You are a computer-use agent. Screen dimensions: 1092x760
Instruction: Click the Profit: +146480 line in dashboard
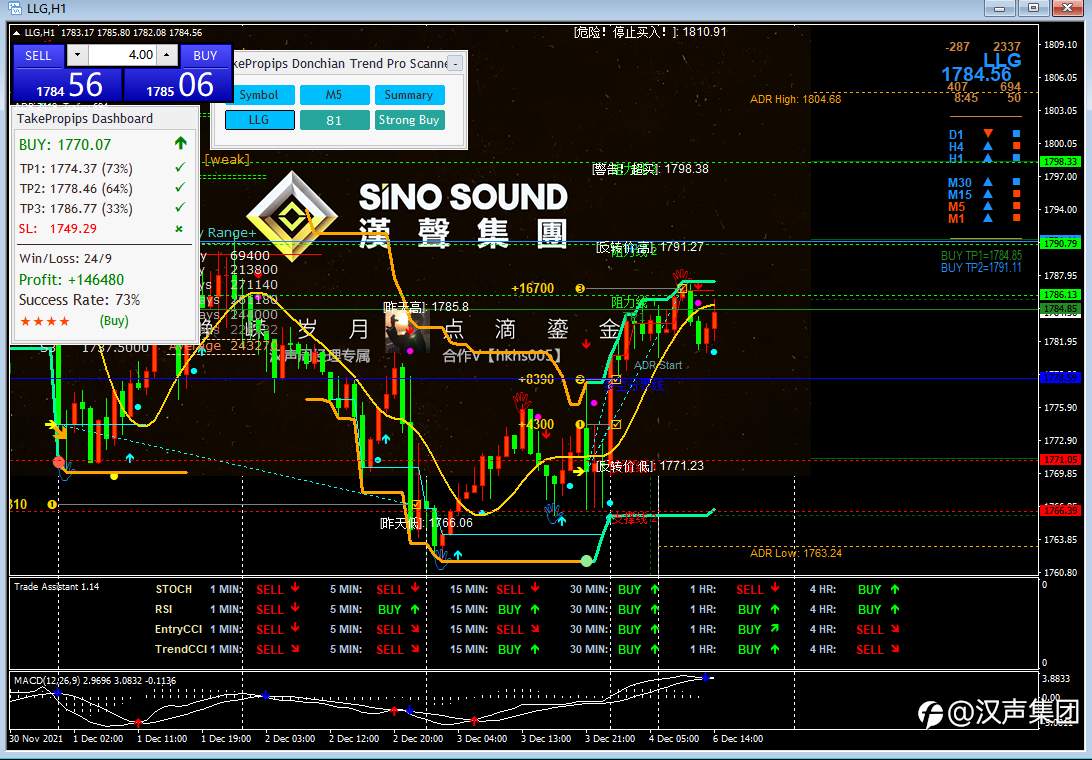(72, 279)
